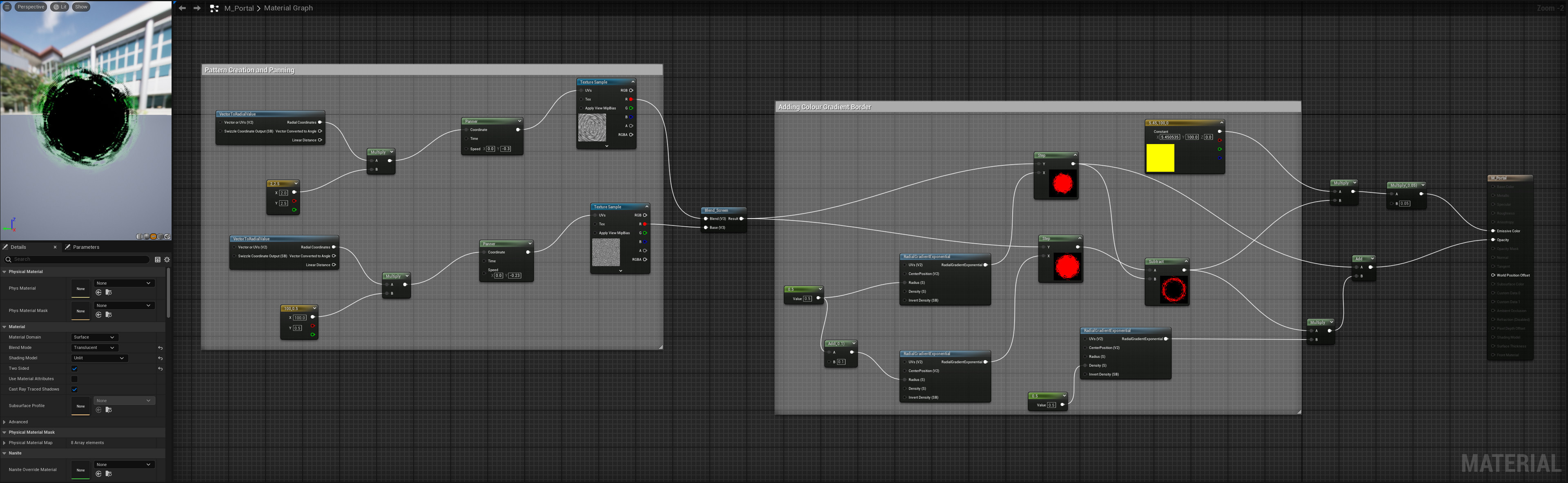Expand the Physical Material Map array

[5, 443]
